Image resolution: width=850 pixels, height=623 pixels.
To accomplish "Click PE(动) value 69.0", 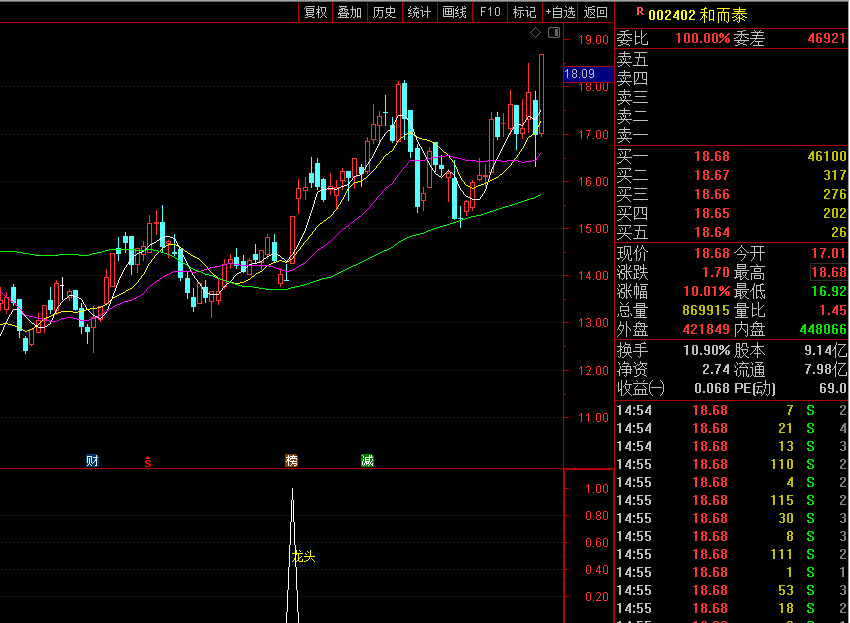I will pos(833,389).
